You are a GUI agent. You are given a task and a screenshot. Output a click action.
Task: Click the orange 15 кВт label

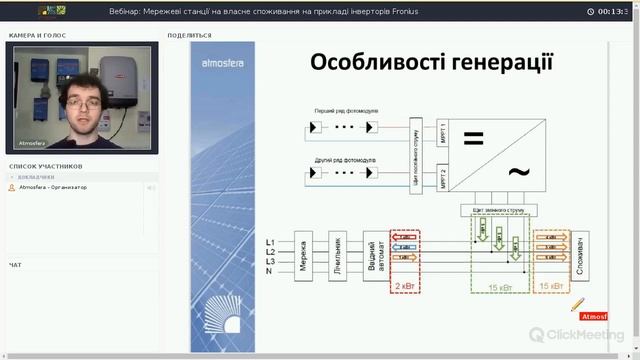click(551, 286)
